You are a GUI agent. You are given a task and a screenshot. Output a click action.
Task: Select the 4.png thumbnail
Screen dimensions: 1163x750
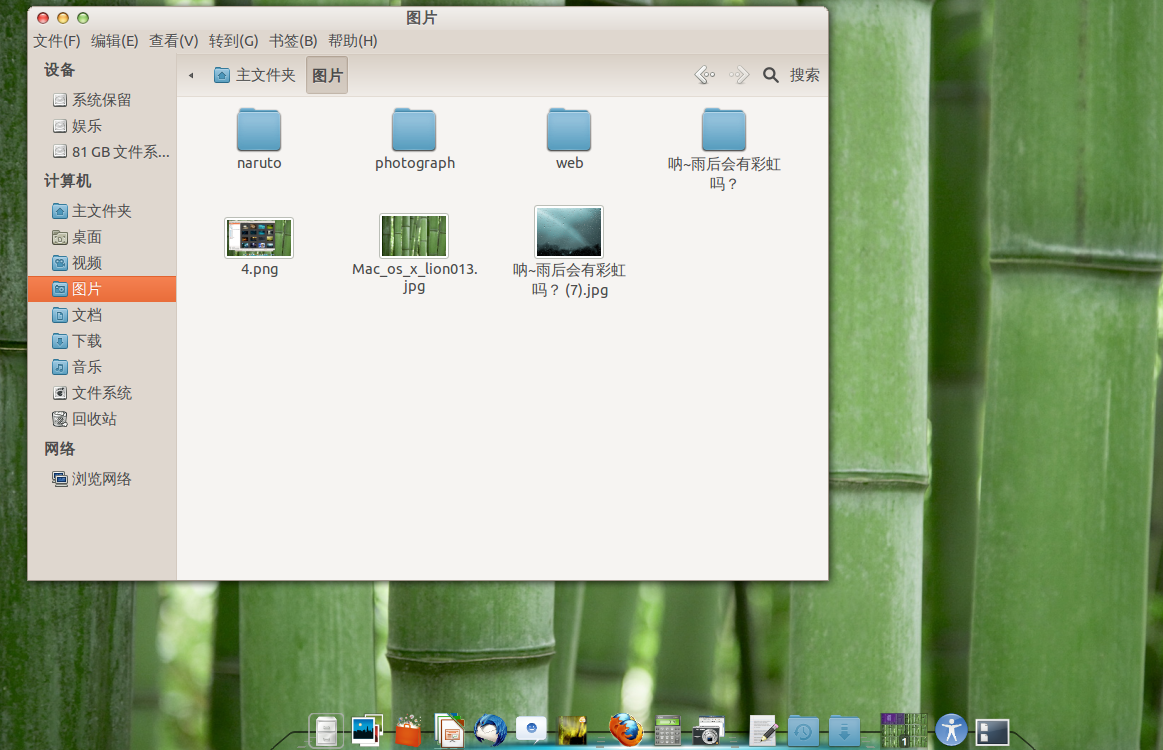tap(259, 237)
